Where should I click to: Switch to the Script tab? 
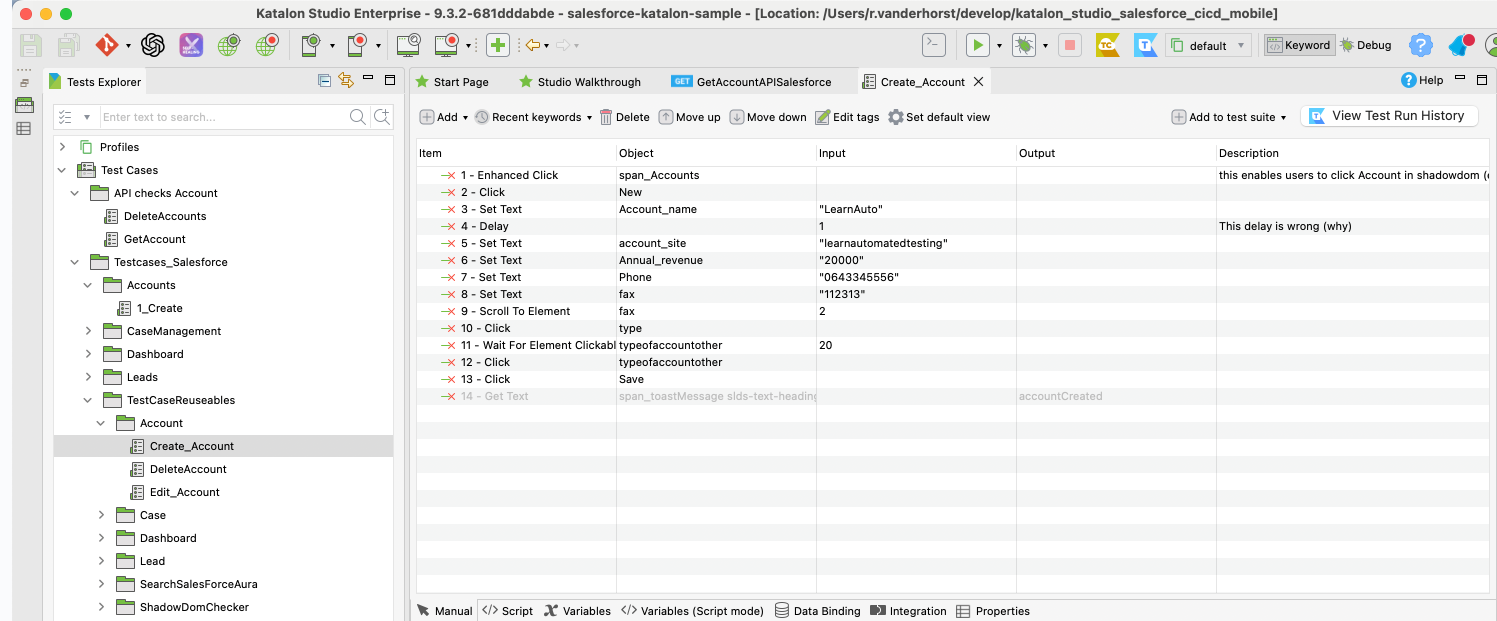(x=507, y=611)
